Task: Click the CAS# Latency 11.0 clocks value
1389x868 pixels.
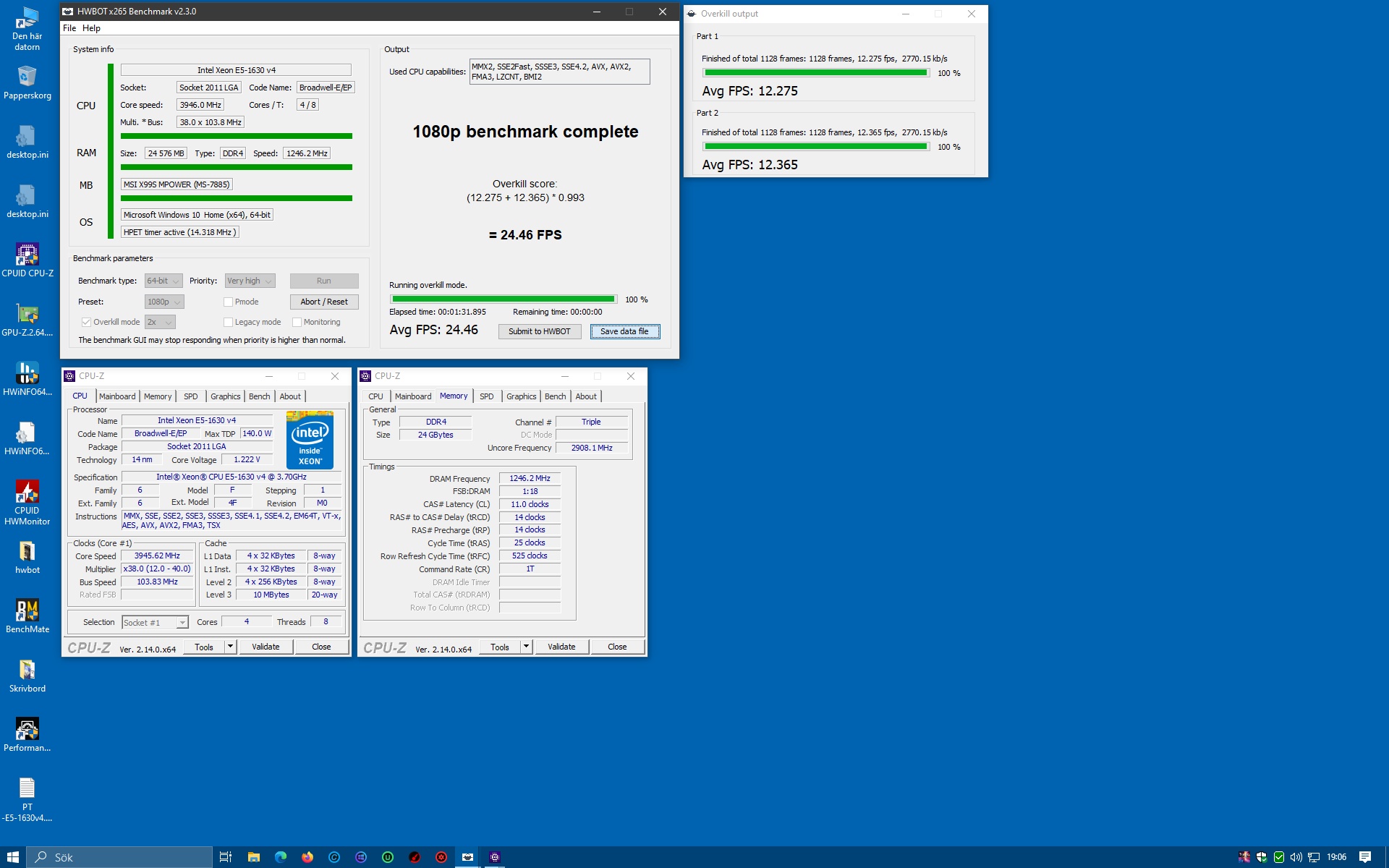Action: pos(530,504)
